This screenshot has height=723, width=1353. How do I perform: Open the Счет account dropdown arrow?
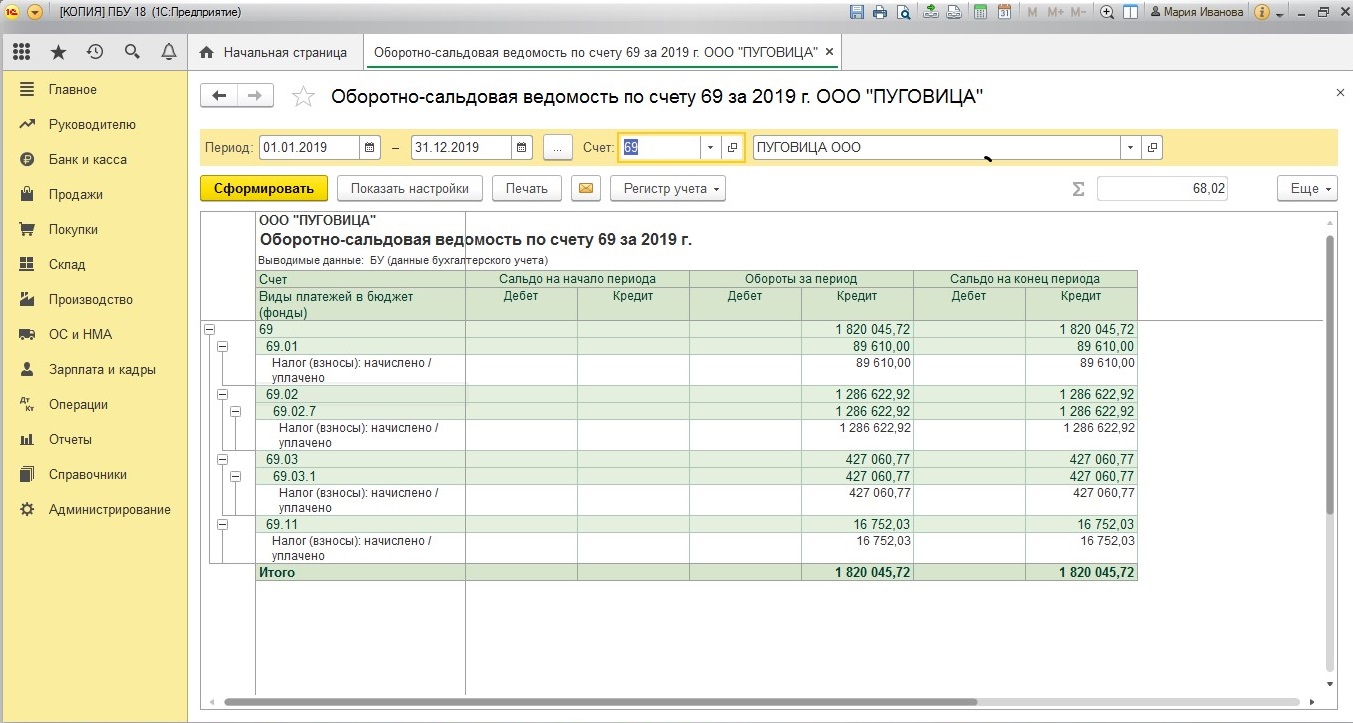tap(710, 147)
